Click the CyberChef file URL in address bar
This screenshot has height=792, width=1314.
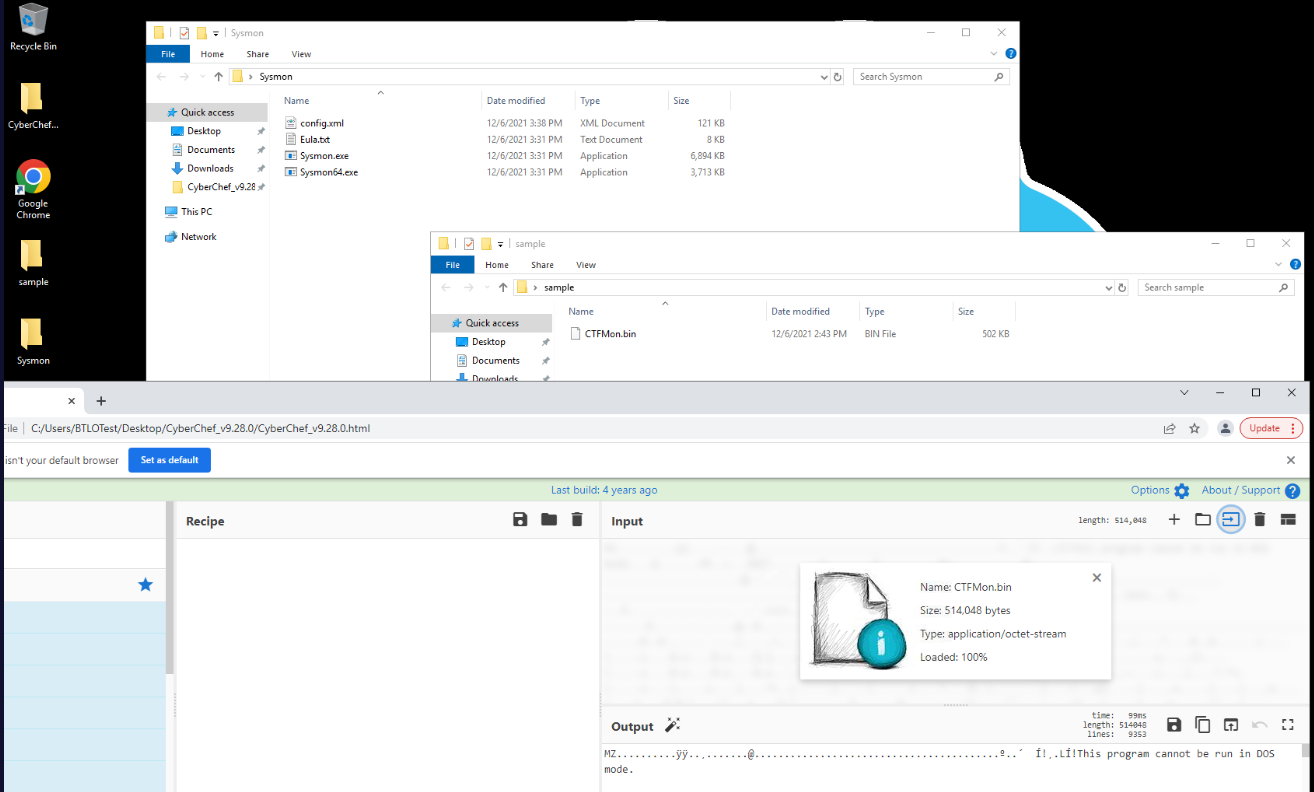tap(201, 428)
